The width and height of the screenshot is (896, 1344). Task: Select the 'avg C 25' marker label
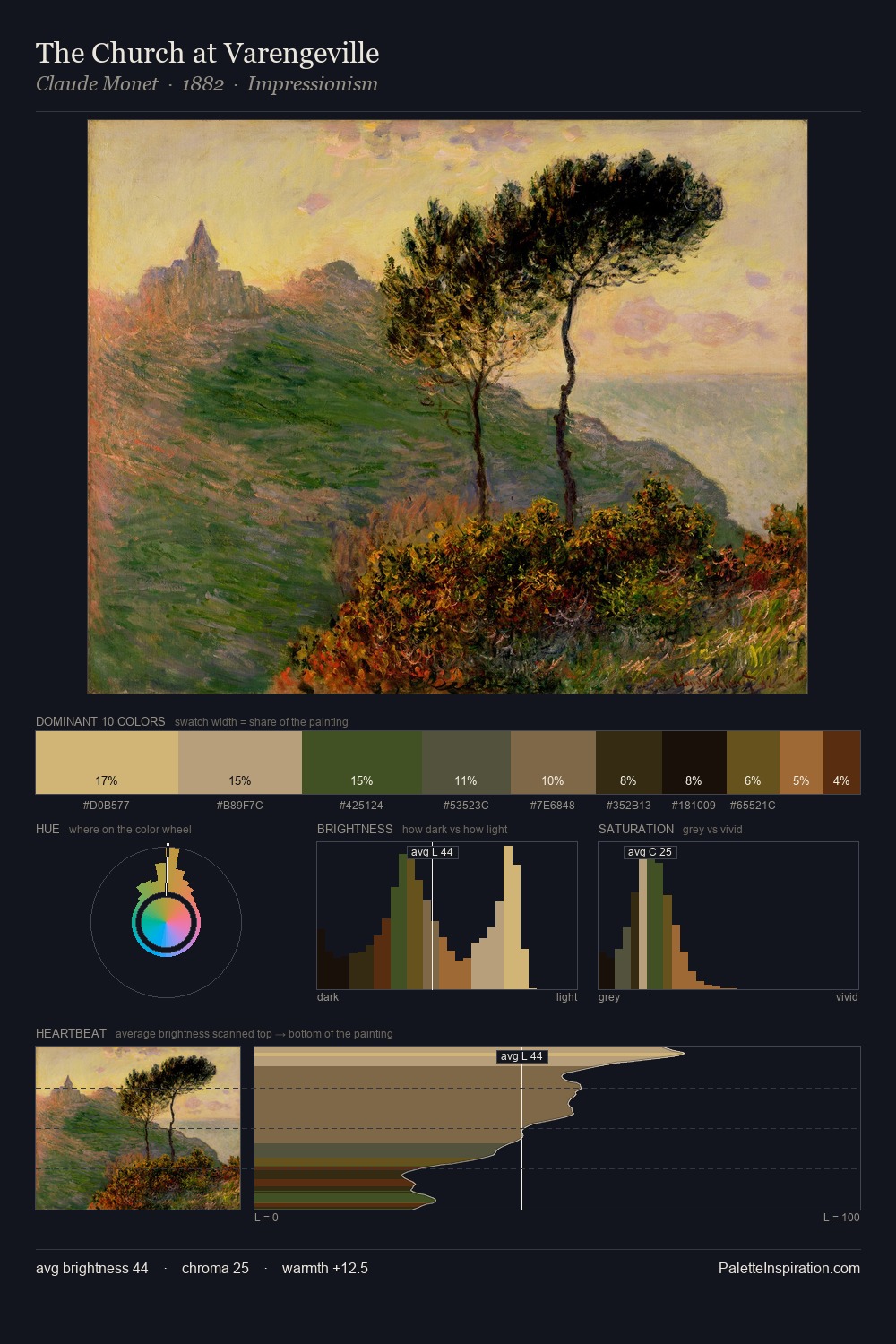click(x=650, y=852)
